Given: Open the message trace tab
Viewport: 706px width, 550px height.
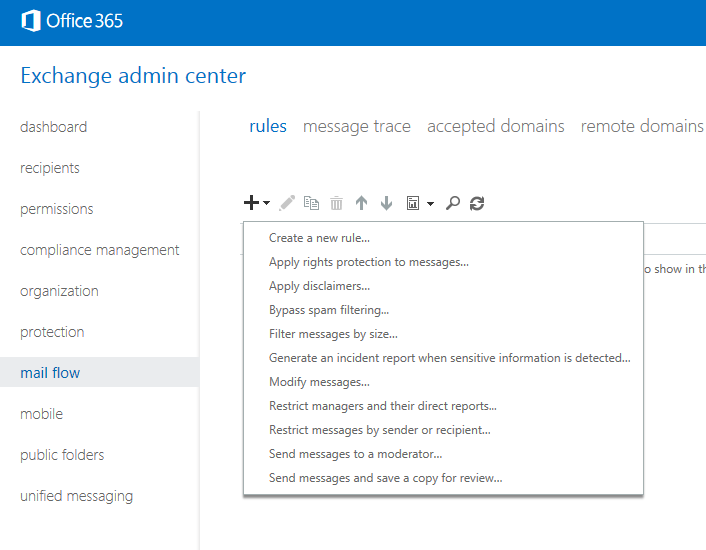Looking at the screenshot, I should pos(357,126).
